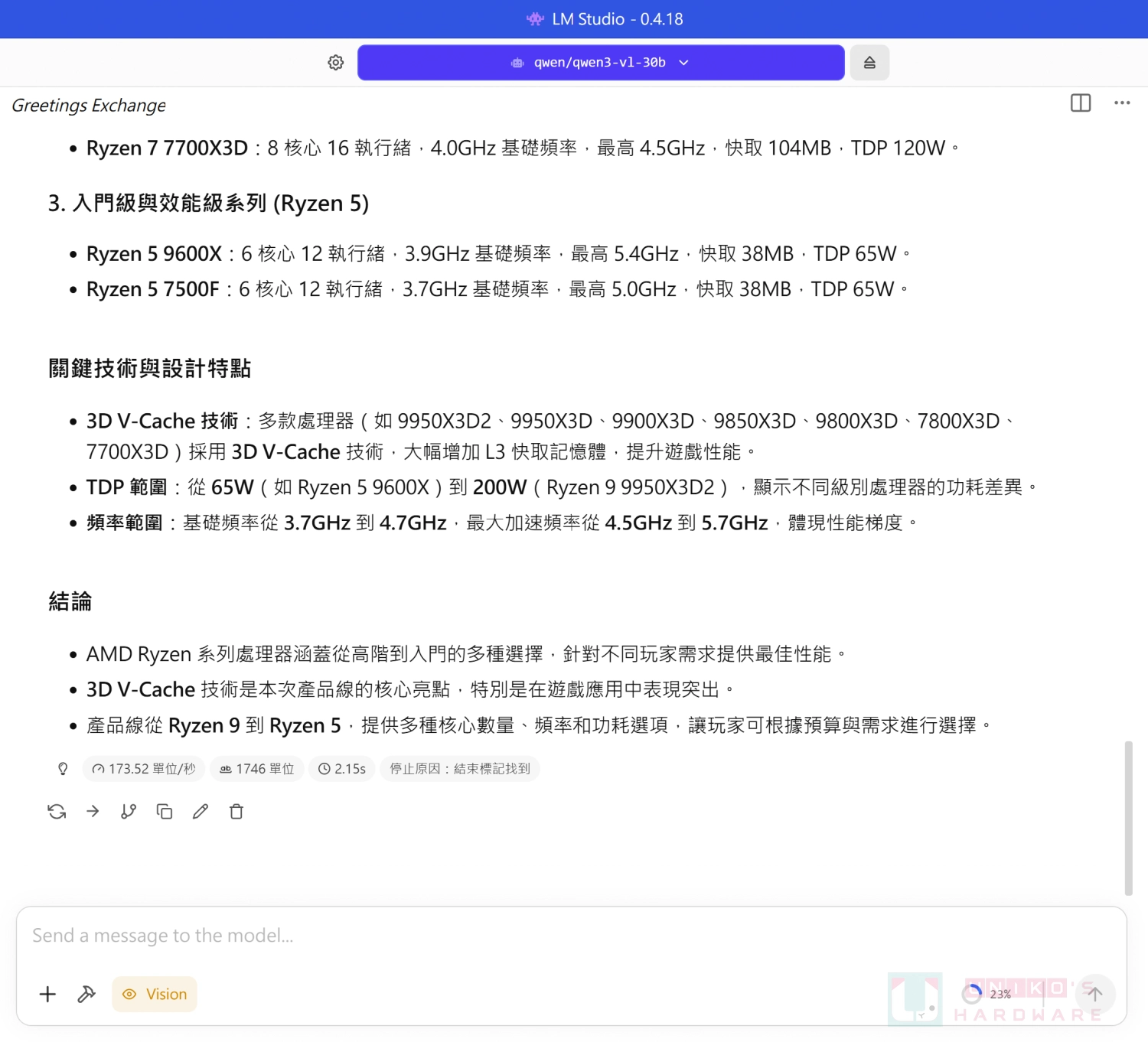Continue the assistant message arrow

[x=93, y=812]
